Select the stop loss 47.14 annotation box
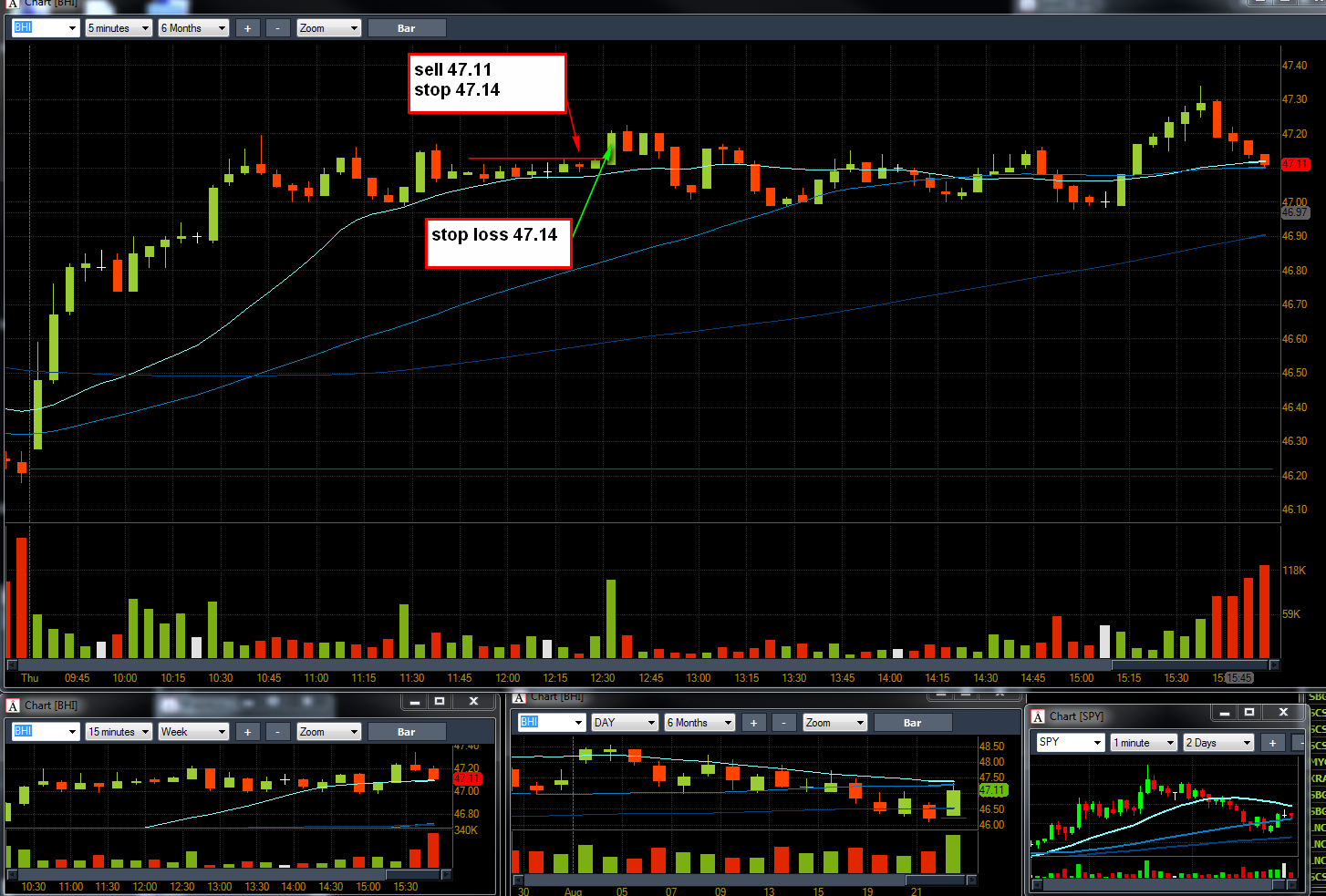The width and height of the screenshot is (1326, 896). (498, 243)
